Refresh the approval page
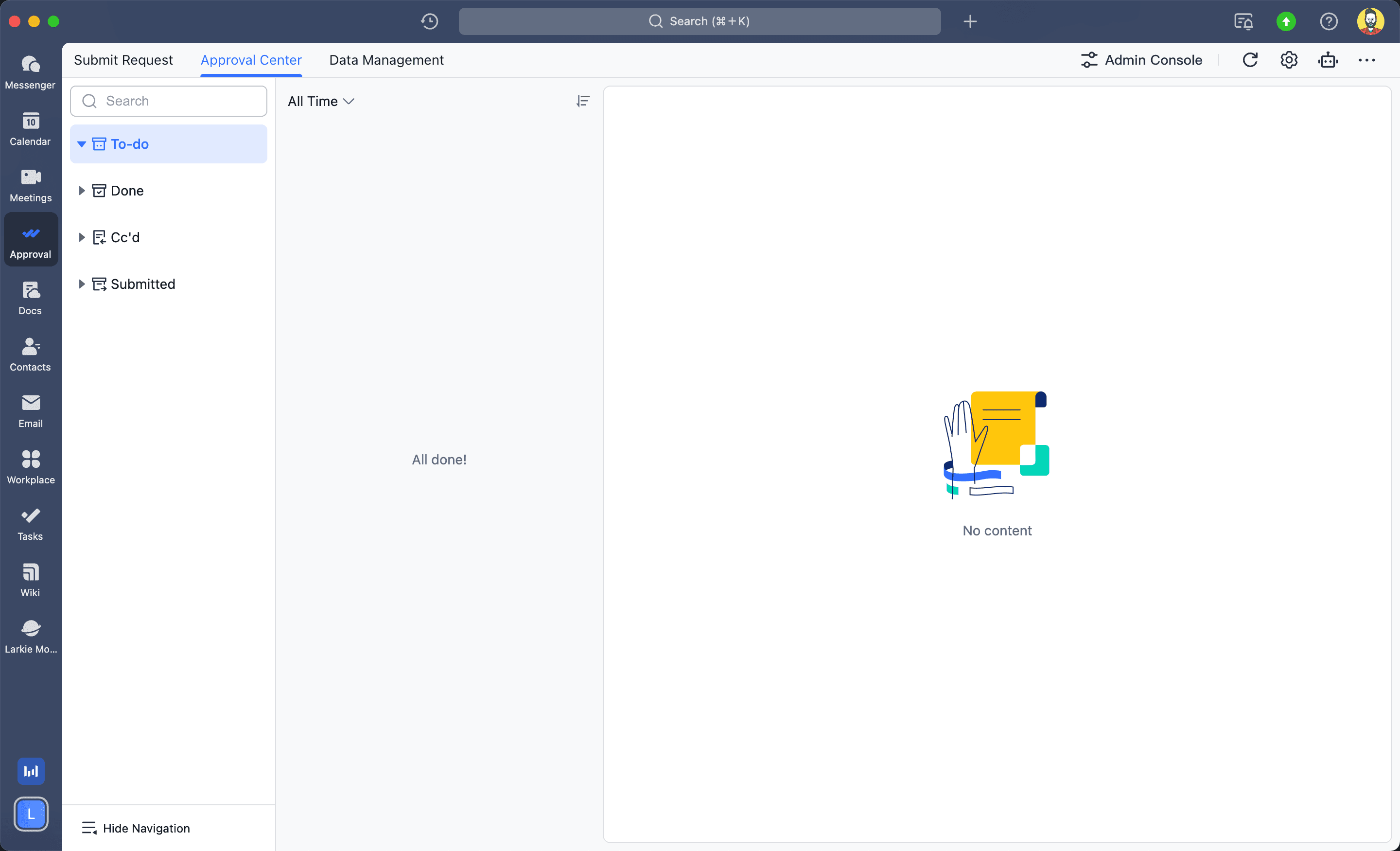Image resolution: width=1400 pixels, height=851 pixels. (1249, 60)
